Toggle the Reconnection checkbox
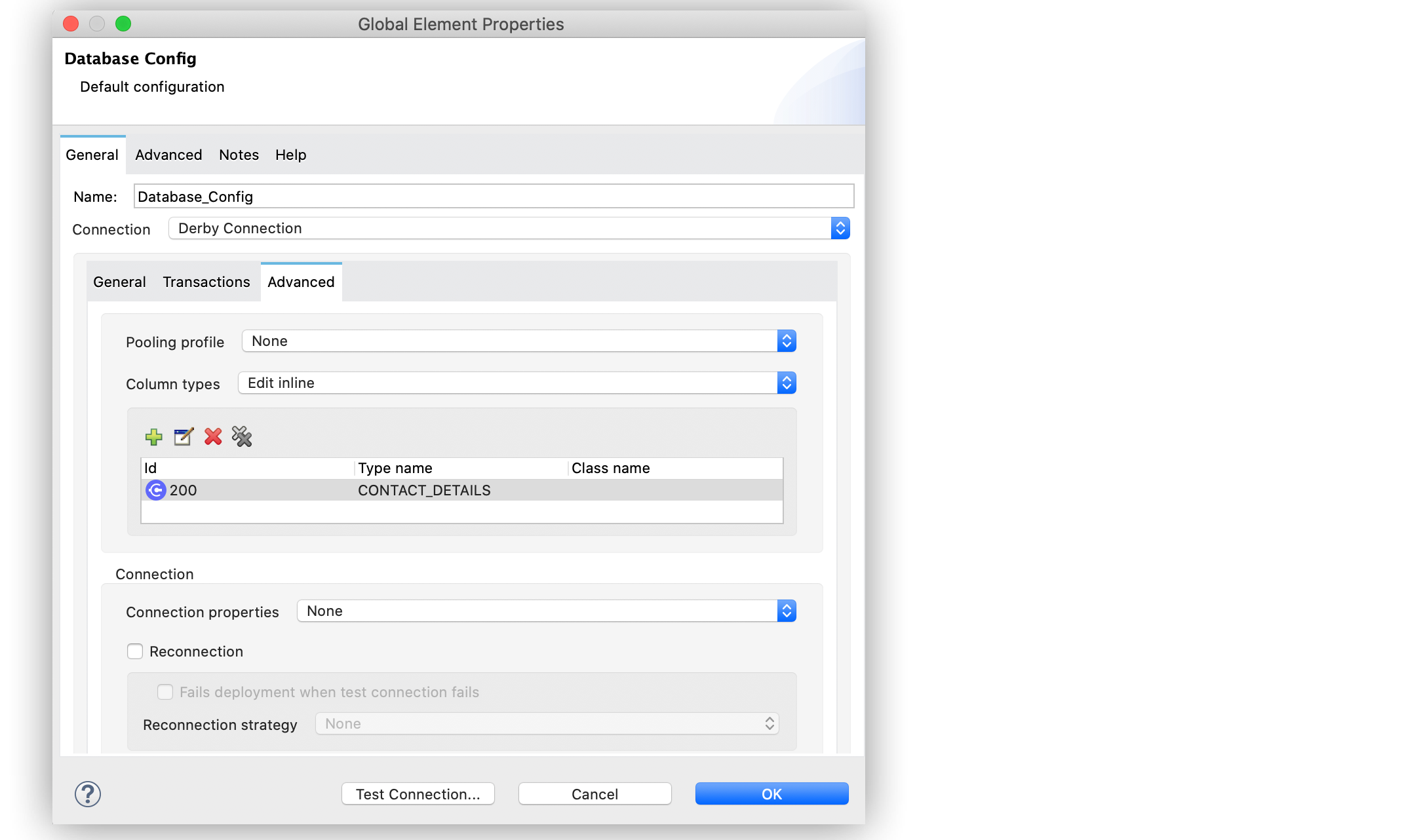Image resolution: width=1404 pixels, height=840 pixels. coord(134,651)
